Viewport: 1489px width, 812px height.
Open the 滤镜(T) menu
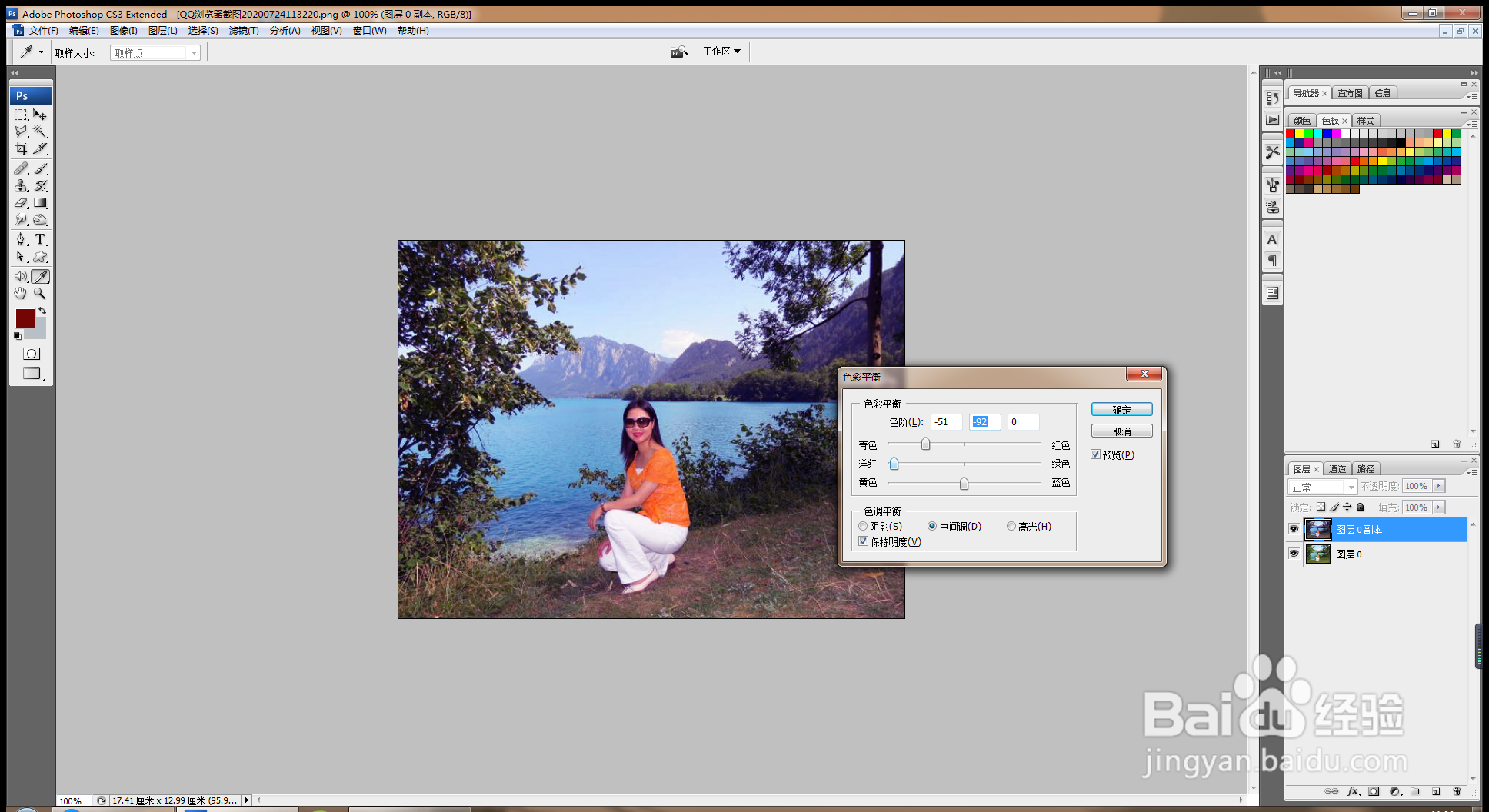coord(244,31)
